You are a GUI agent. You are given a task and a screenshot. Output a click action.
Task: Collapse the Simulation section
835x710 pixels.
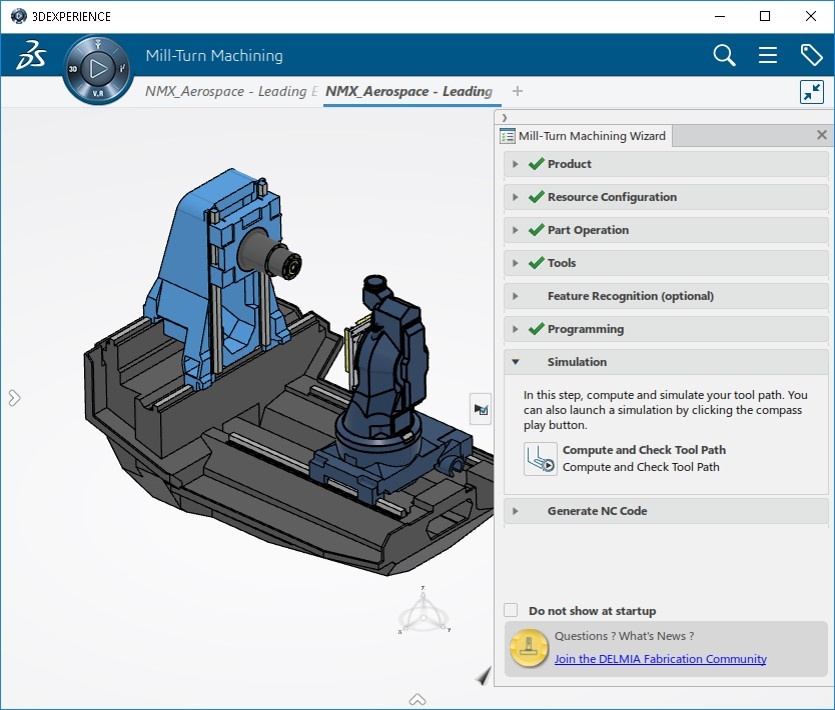click(666, 362)
